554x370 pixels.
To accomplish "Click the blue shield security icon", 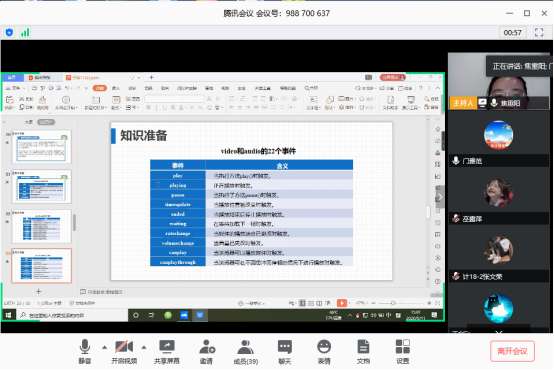I will point(9,33).
